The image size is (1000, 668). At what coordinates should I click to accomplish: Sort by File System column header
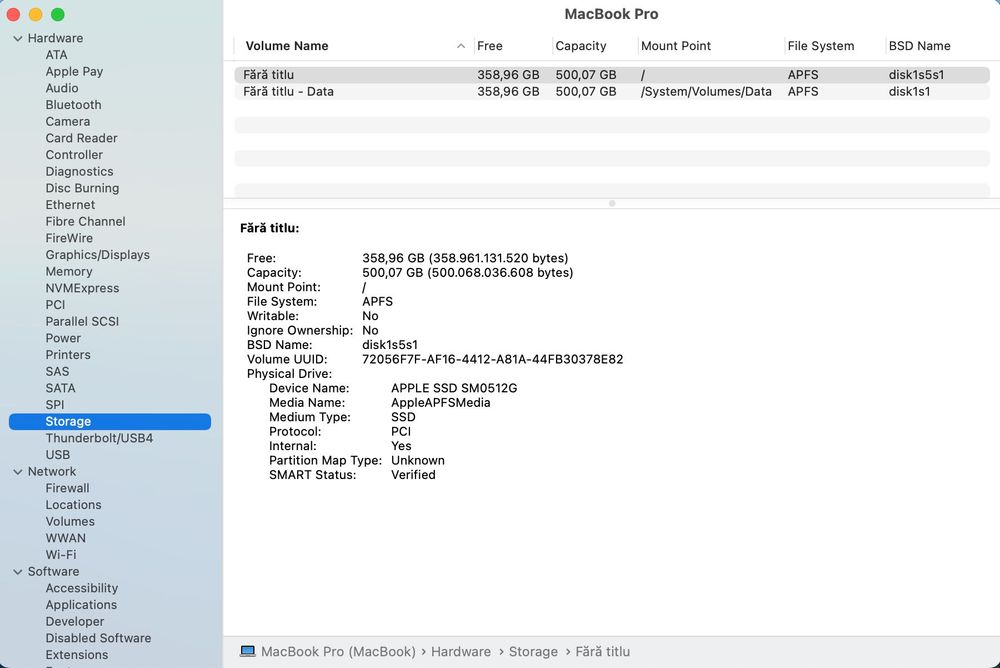coord(821,46)
